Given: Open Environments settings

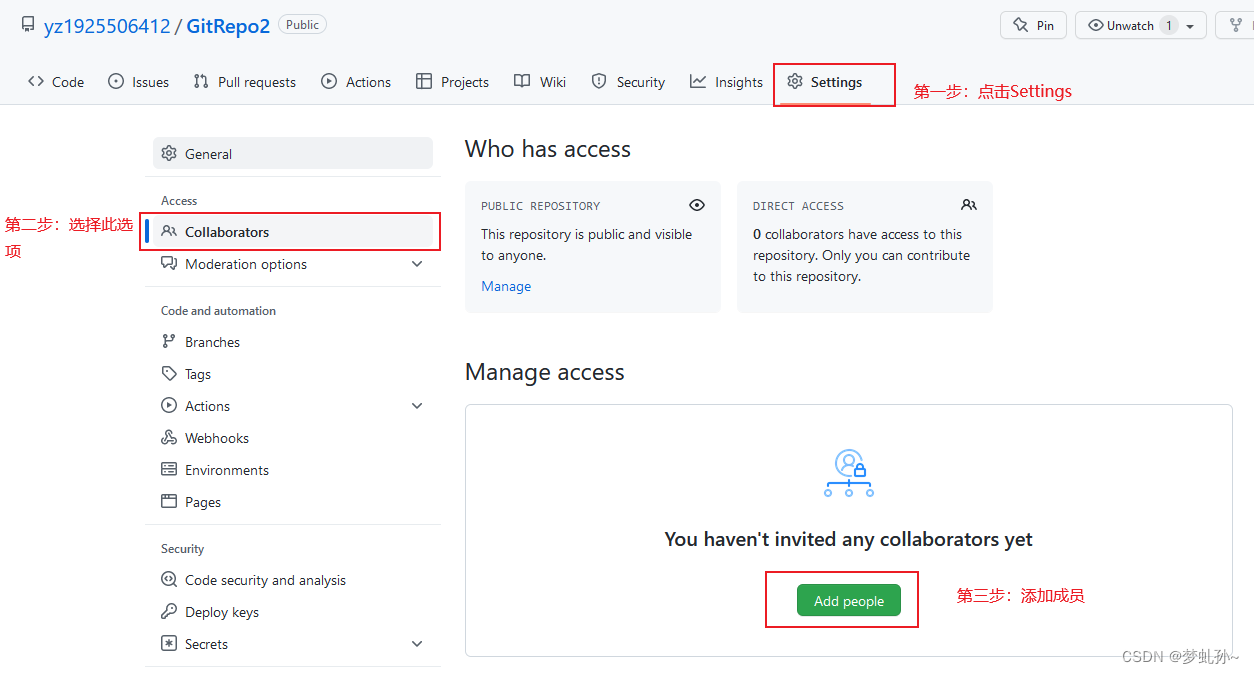Looking at the screenshot, I should tap(293, 470).
